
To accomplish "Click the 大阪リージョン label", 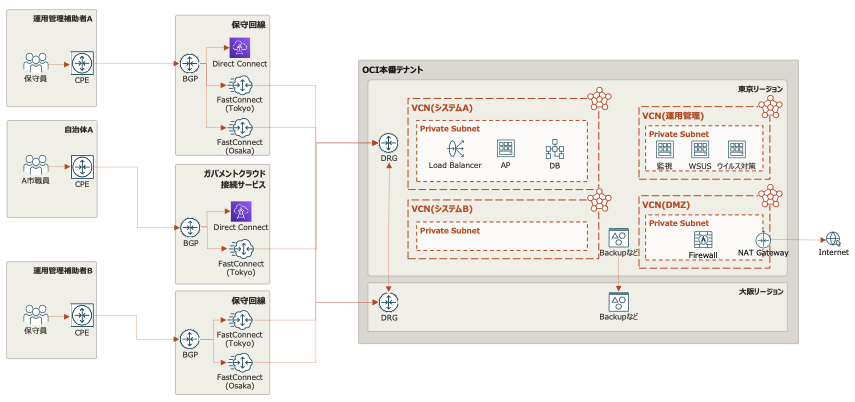I will [761, 292].
